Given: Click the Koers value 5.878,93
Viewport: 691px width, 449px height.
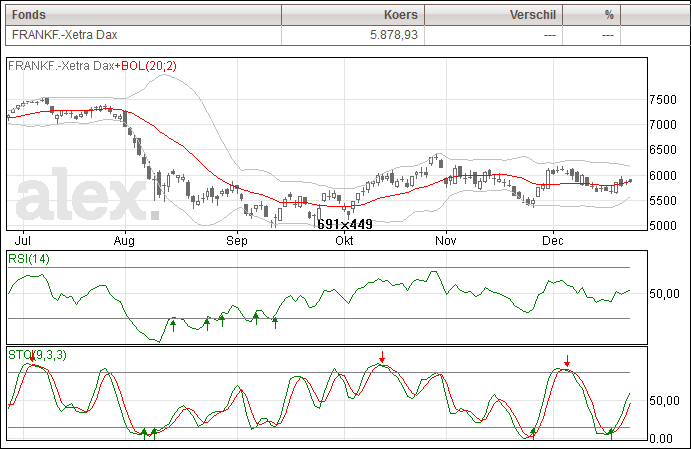Looking at the screenshot, I should tap(394, 35).
